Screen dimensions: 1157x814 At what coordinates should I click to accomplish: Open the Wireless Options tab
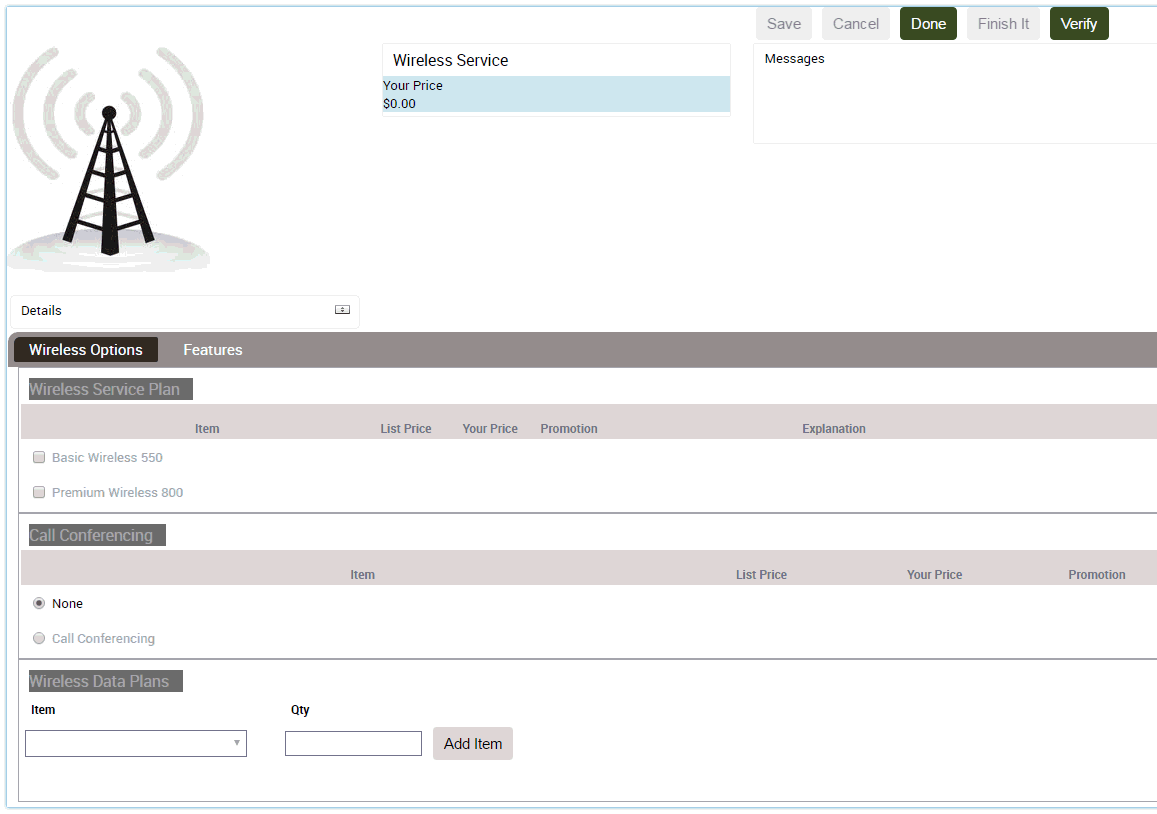pos(85,349)
